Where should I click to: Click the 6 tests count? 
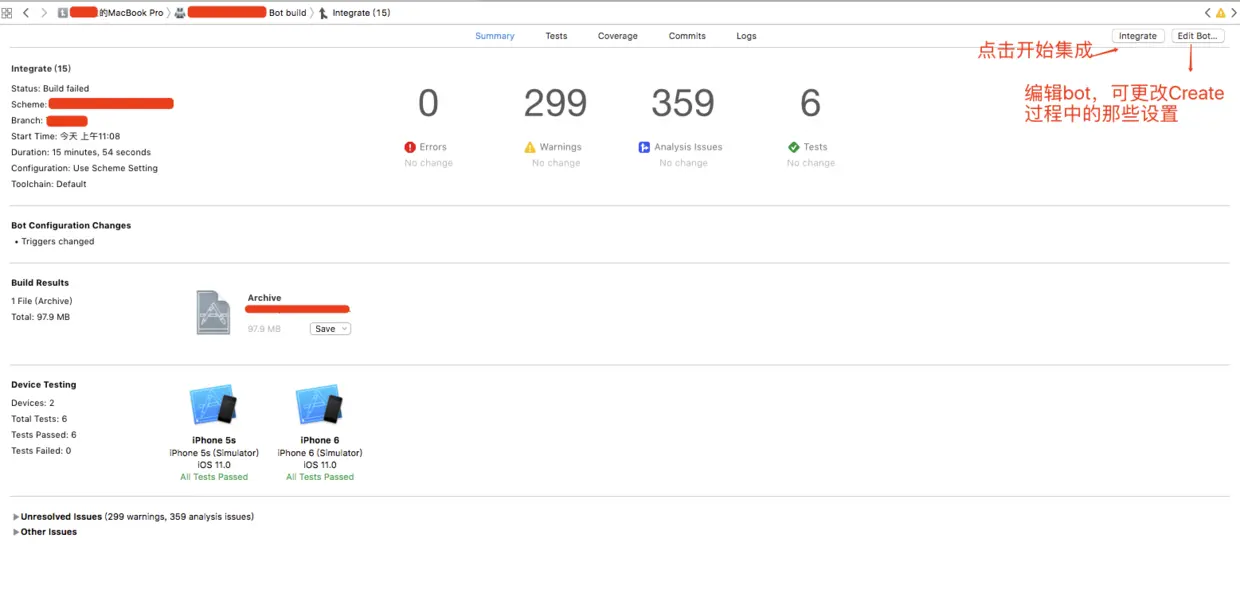[x=811, y=104]
